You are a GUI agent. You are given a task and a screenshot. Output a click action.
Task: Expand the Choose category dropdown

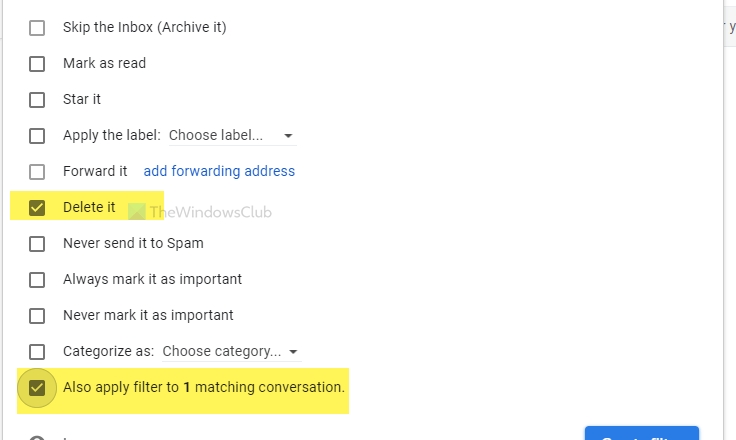(230, 351)
